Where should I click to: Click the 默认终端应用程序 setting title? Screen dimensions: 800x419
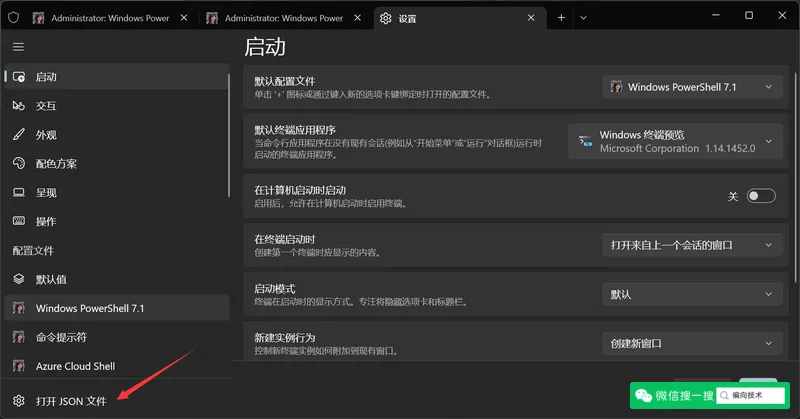295,130
